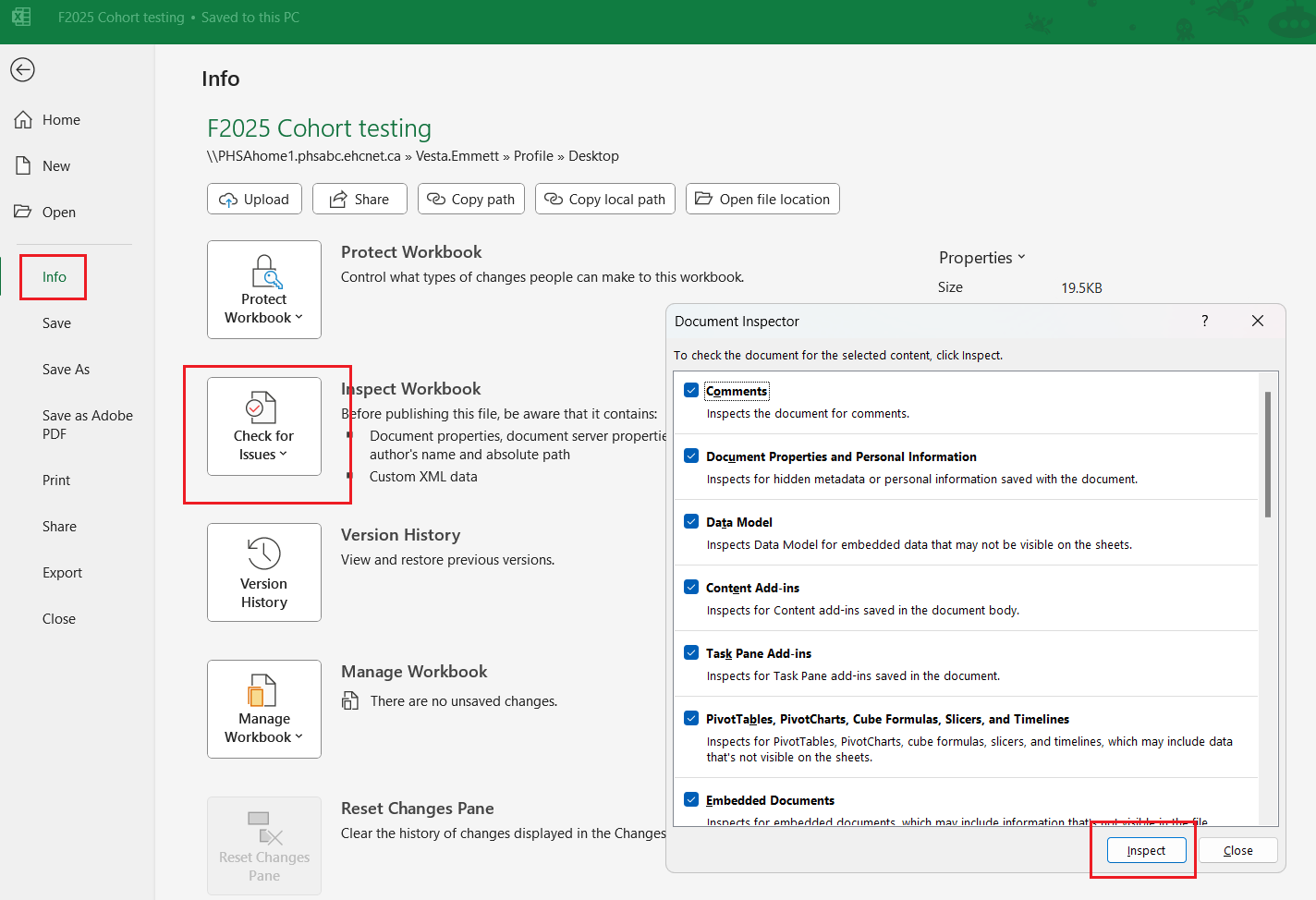This screenshot has width=1316, height=900.
Task: Open the Export menu item
Action: (x=62, y=573)
